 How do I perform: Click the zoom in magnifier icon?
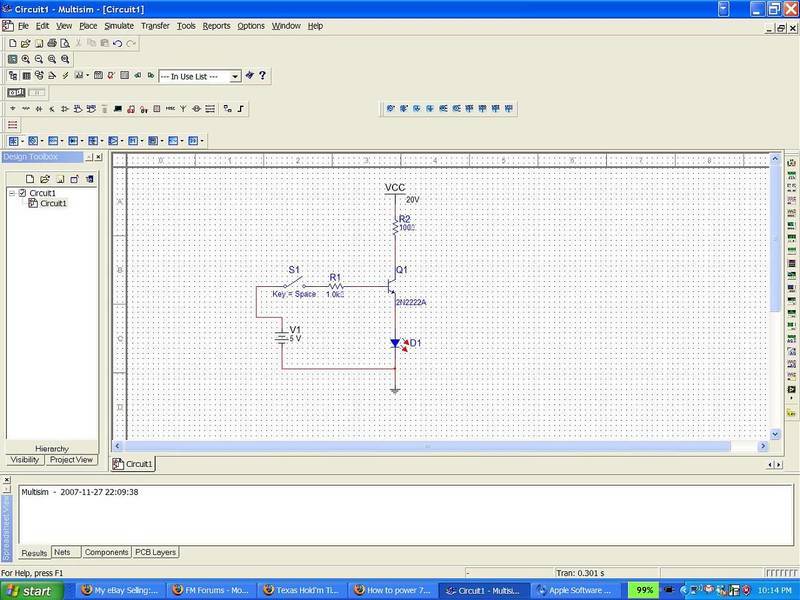[x=26, y=60]
